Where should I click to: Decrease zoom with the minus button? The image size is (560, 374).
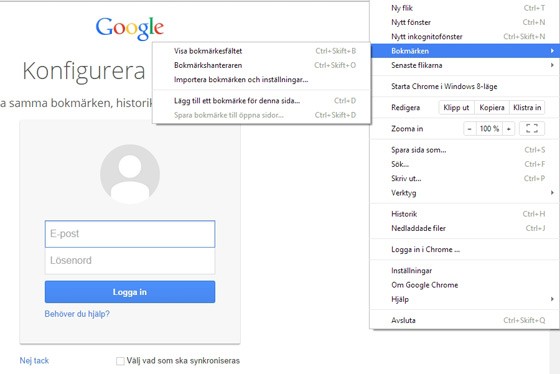pos(470,129)
